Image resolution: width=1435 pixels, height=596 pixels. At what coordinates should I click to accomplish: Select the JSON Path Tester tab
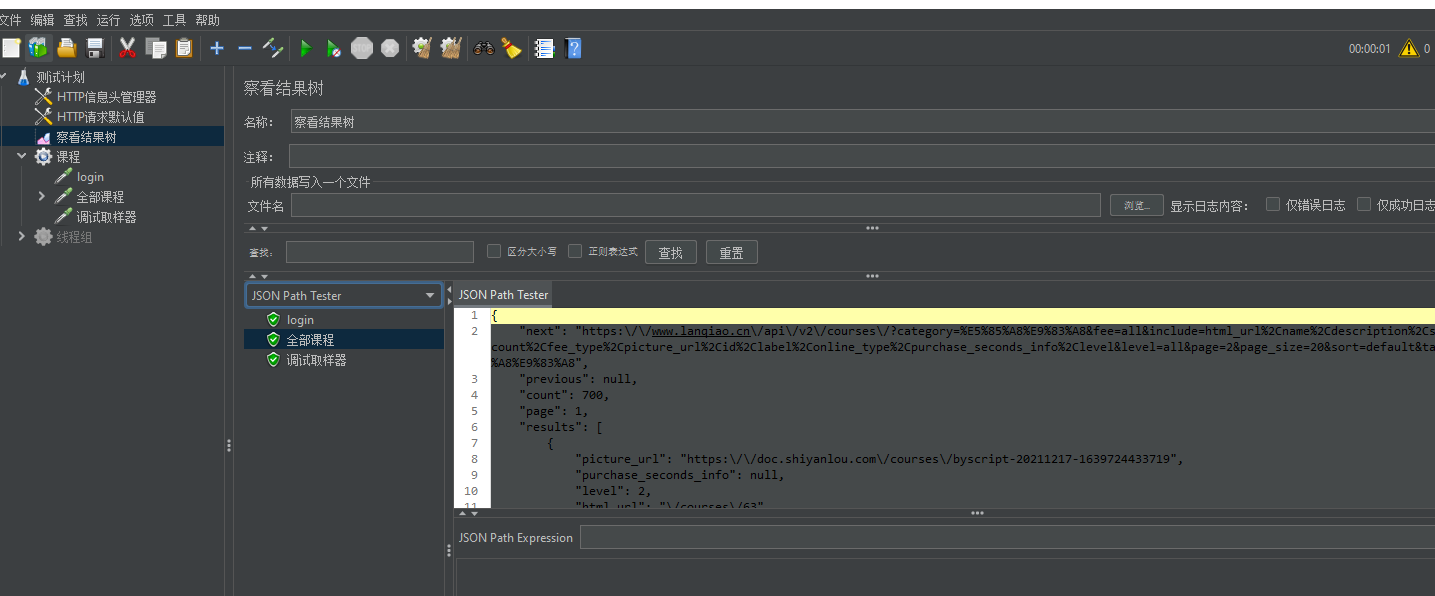pyautogui.click(x=503, y=295)
